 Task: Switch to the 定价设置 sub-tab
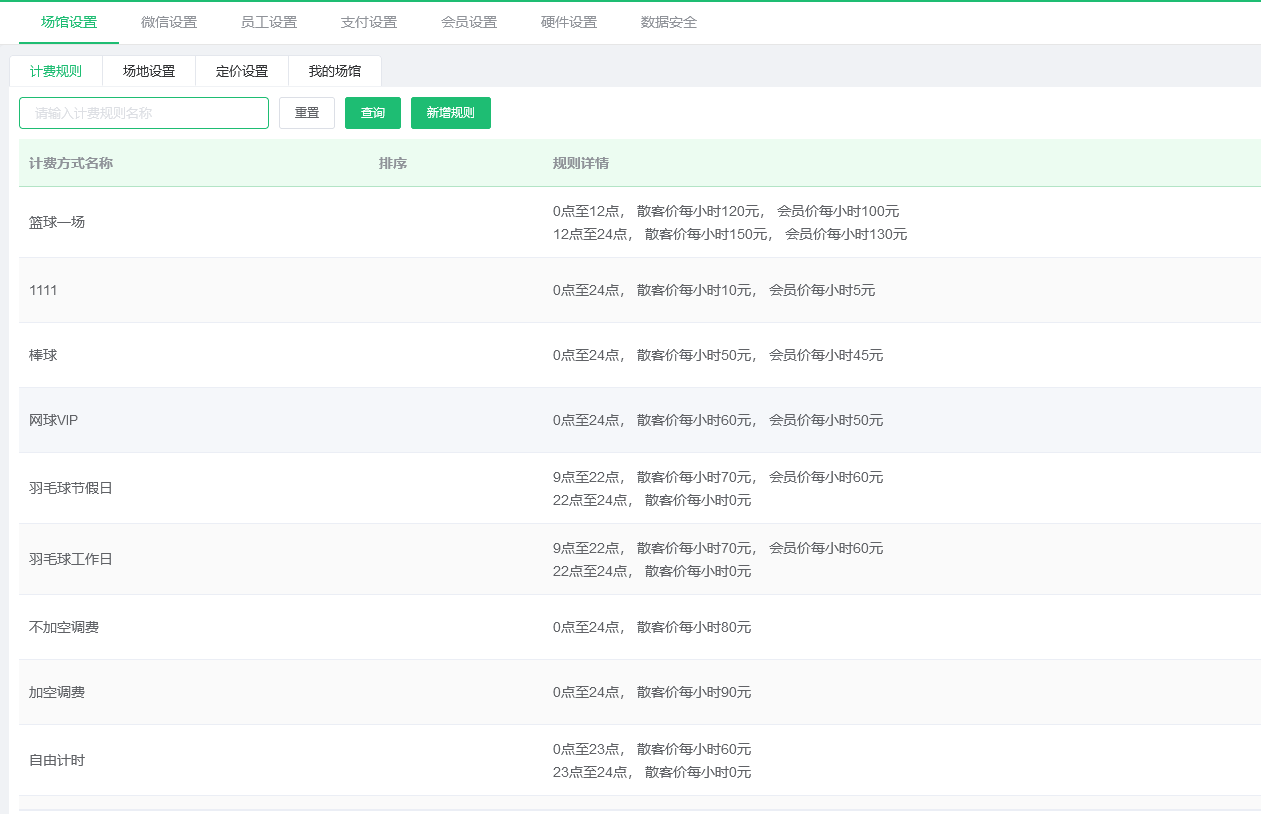pyautogui.click(x=241, y=71)
